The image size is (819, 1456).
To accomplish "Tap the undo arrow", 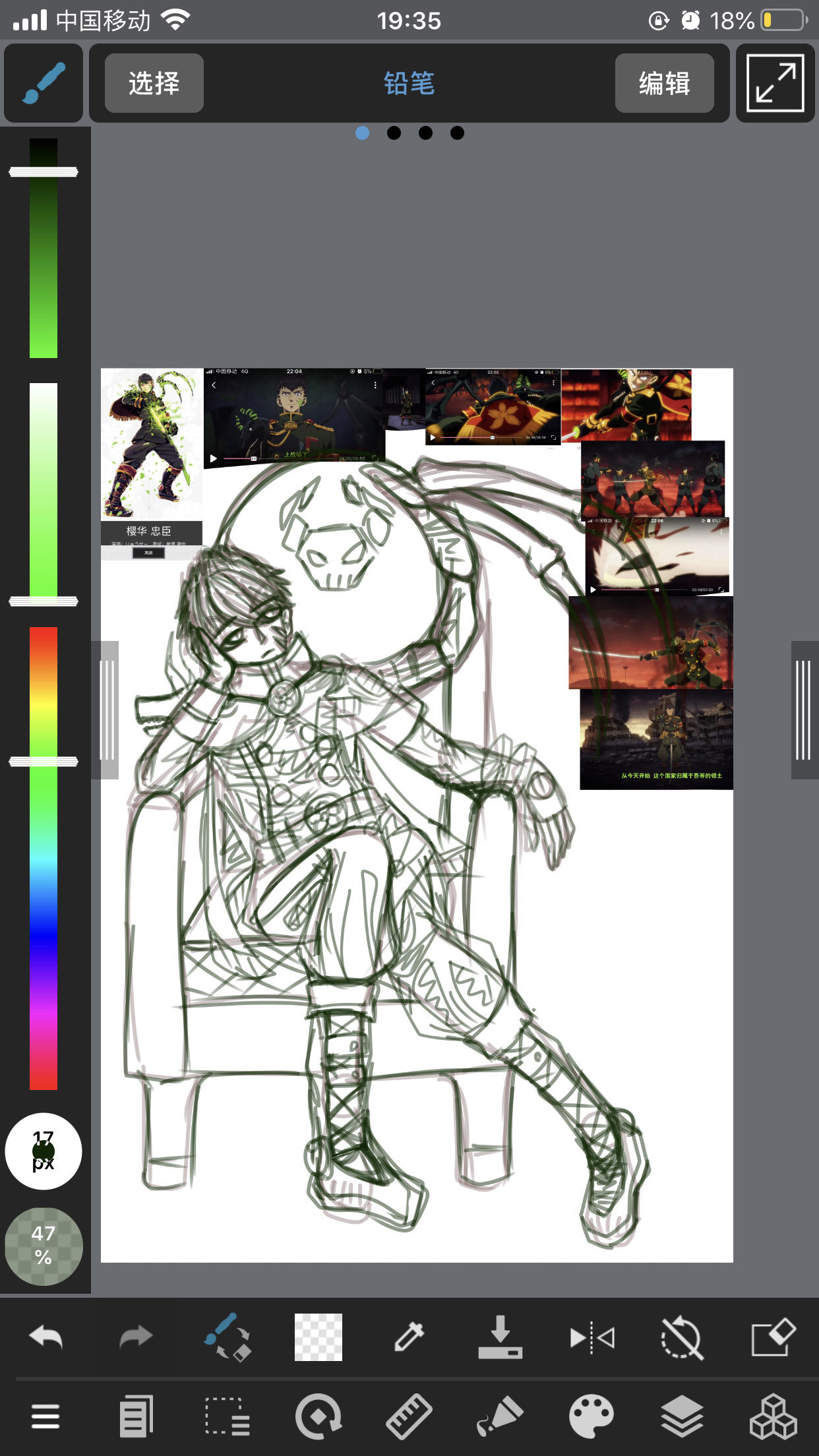I will [x=45, y=1337].
